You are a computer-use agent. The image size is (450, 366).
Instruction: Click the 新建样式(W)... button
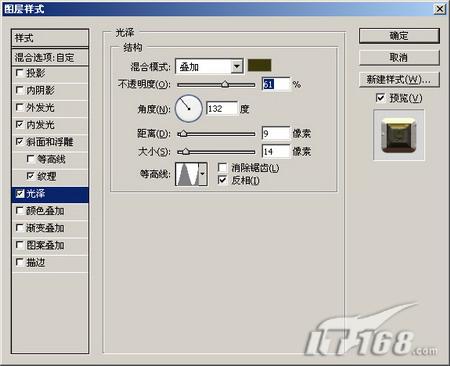point(399,80)
